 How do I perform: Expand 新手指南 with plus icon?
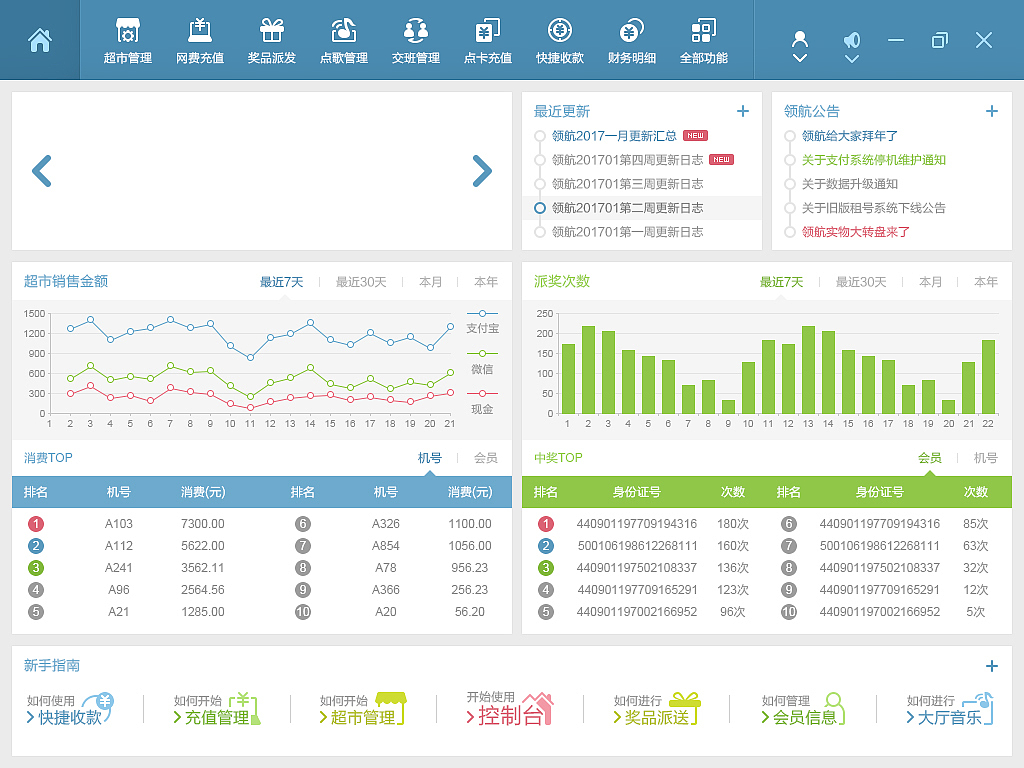pos(991,665)
